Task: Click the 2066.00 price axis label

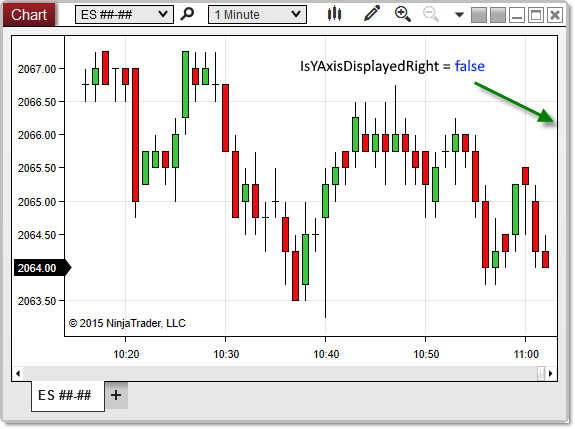Action: pyautogui.click(x=37, y=135)
